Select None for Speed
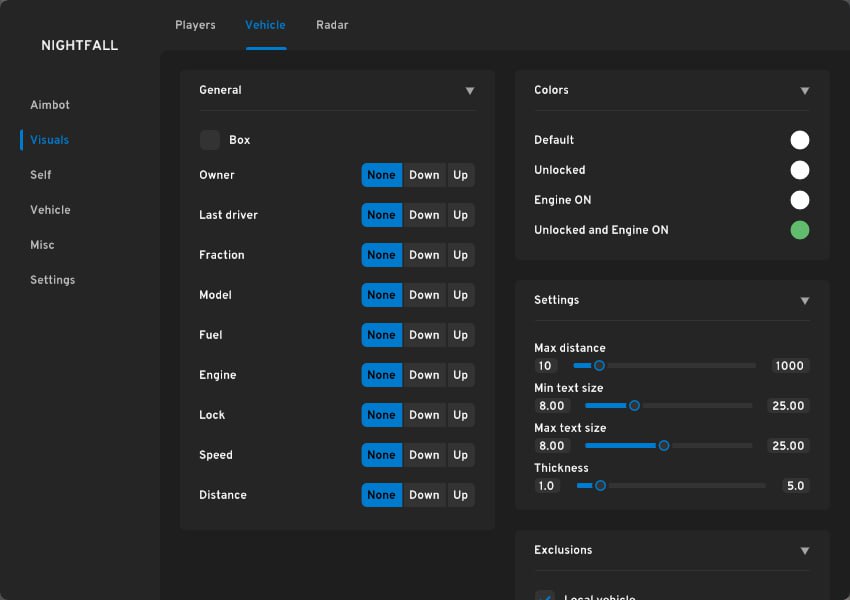The width and height of the screenshot is (850, 600). pyautogui.click(x=381, y=455)
